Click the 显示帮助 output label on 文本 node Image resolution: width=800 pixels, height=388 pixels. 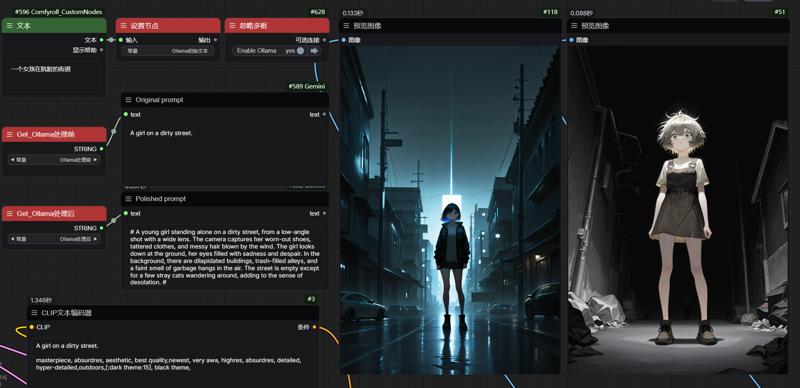[x=85, y=50]
